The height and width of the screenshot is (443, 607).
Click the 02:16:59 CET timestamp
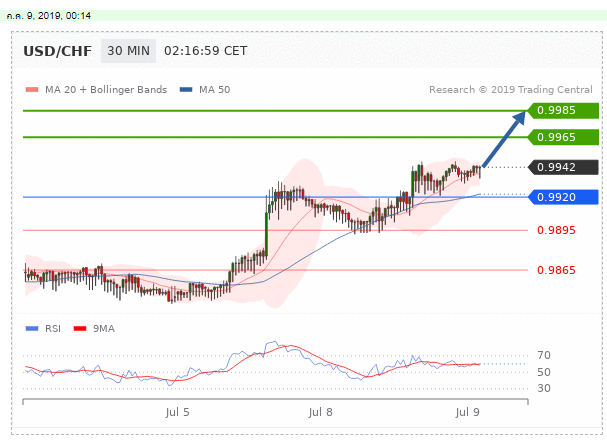point(206,51)
